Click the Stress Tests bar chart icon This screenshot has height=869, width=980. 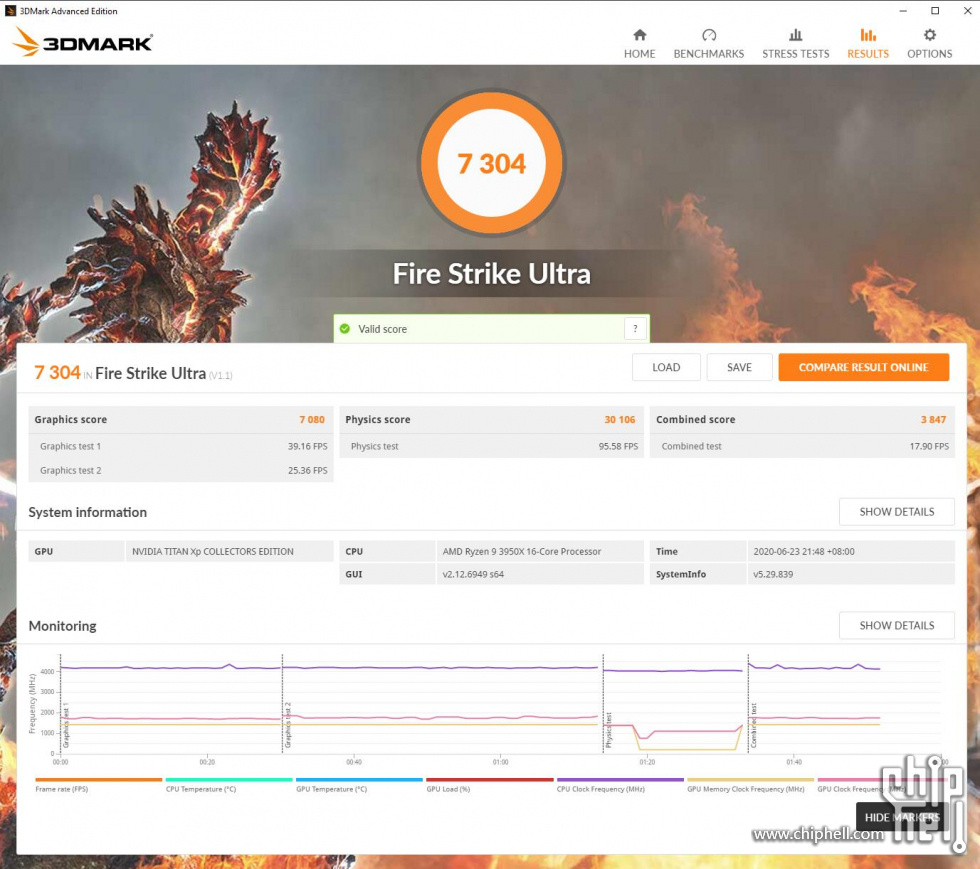(796, 35)
